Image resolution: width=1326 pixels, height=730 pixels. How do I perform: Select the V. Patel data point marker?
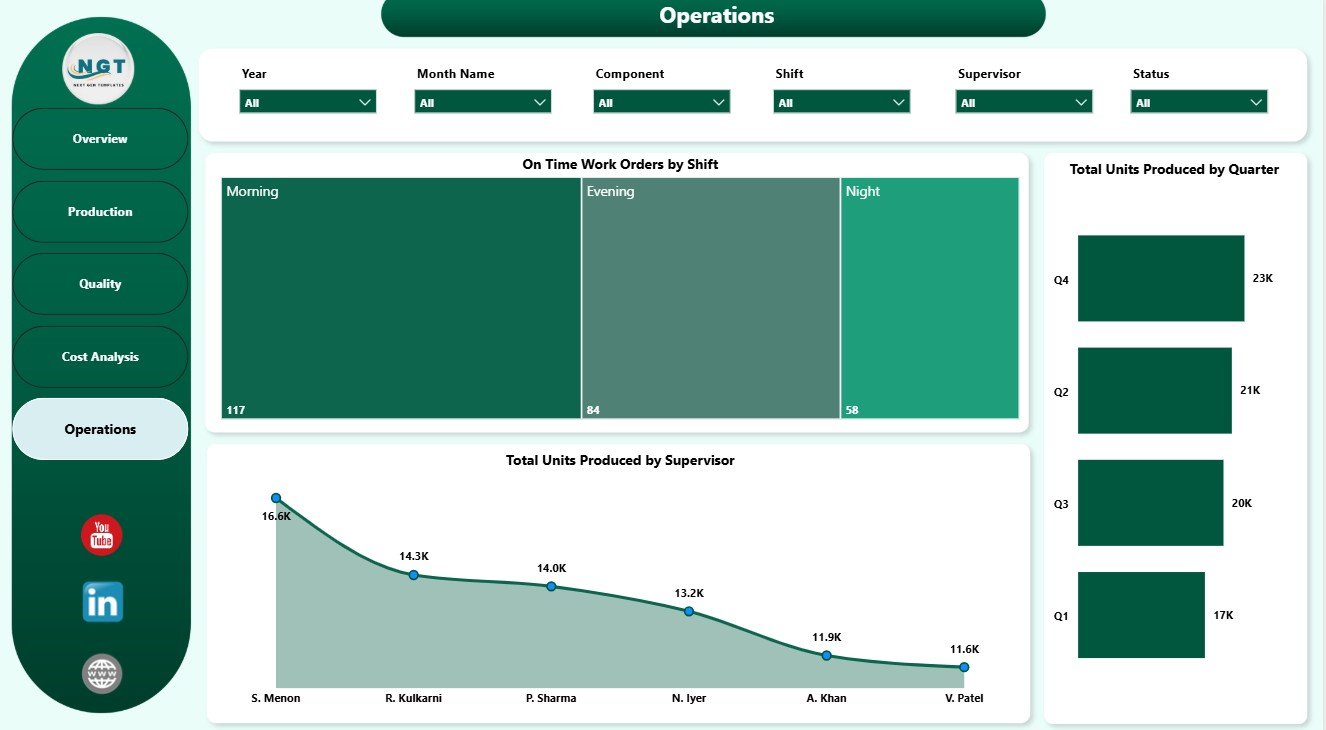(x=964, y=666)
